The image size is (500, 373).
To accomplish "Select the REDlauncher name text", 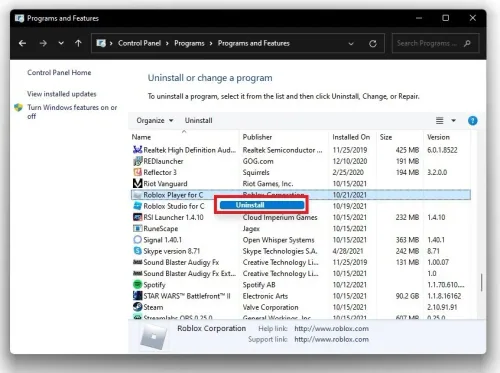I will pos(163,161).
